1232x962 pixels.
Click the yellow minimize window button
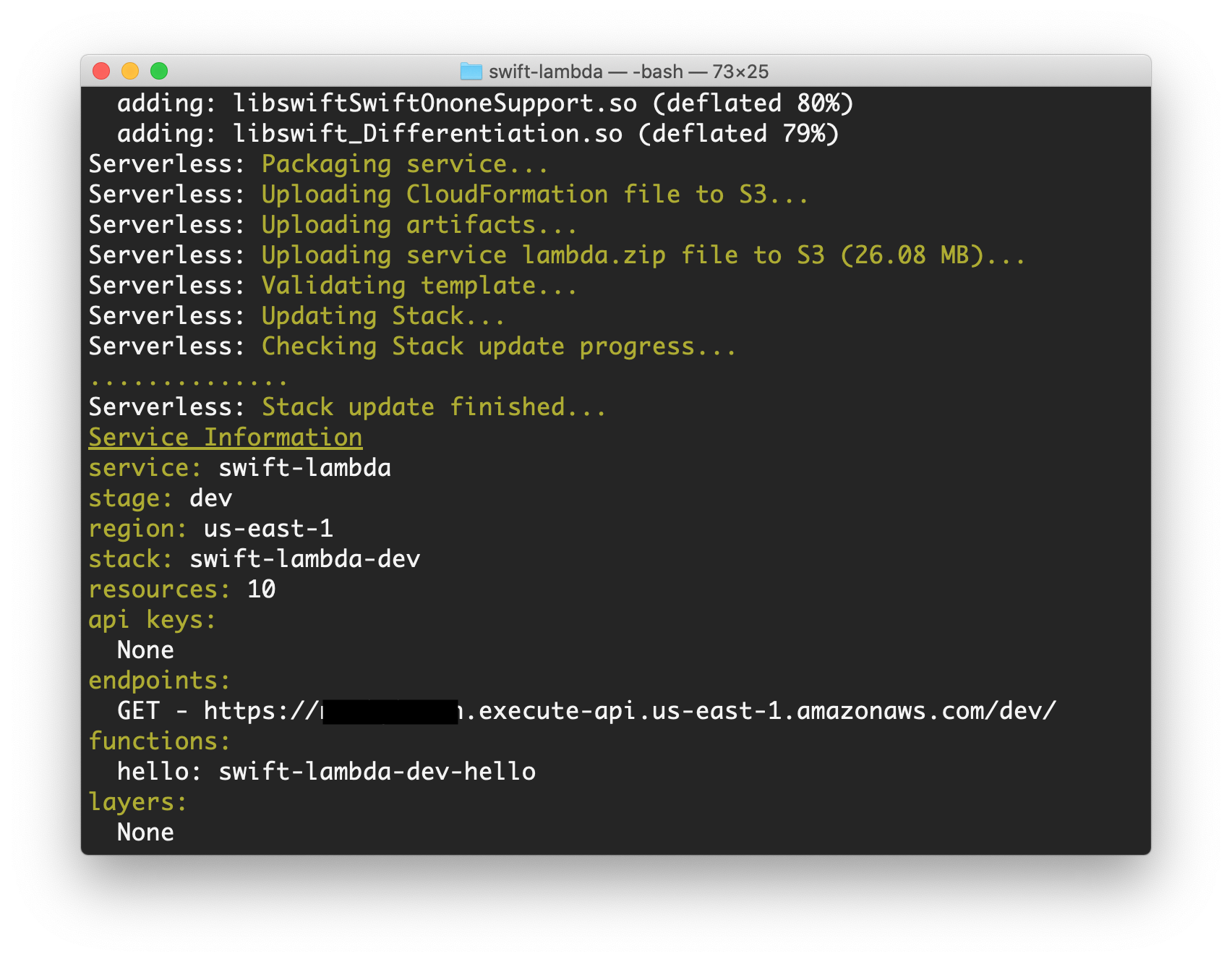click(130, 71)
